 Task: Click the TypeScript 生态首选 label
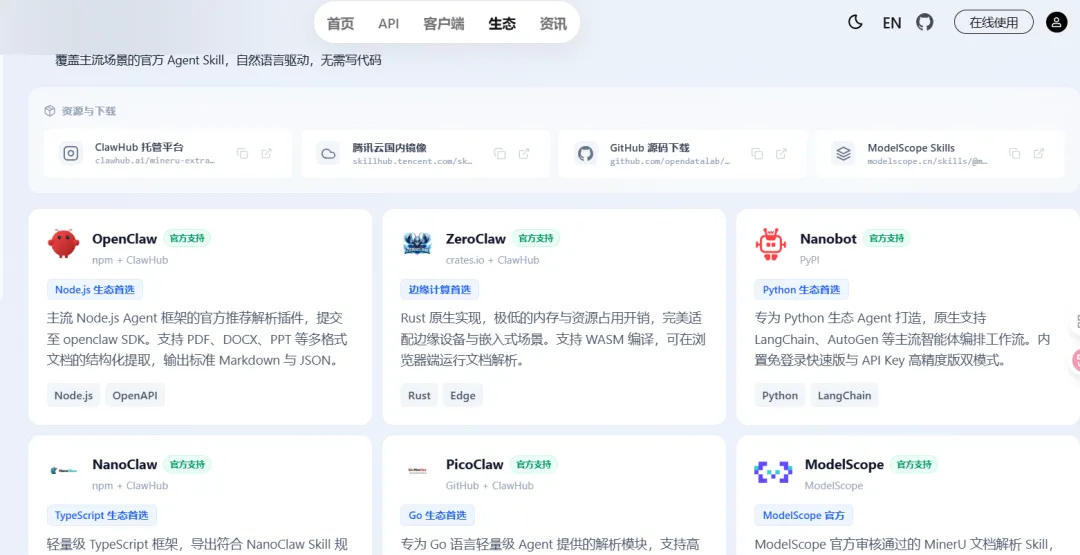(x=102, y=515)
